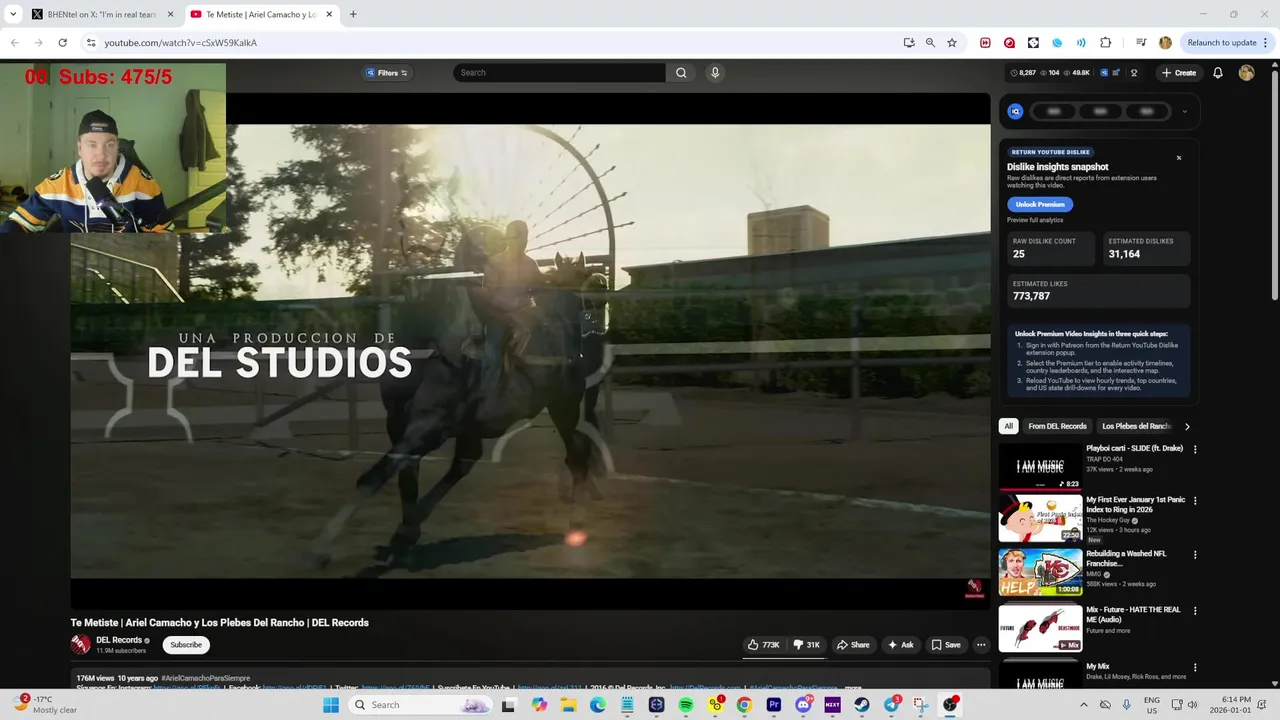Open options for Rebuilding a Washed NFL video
Viewport: 1280px width, 720px height.
point(1195,555)
